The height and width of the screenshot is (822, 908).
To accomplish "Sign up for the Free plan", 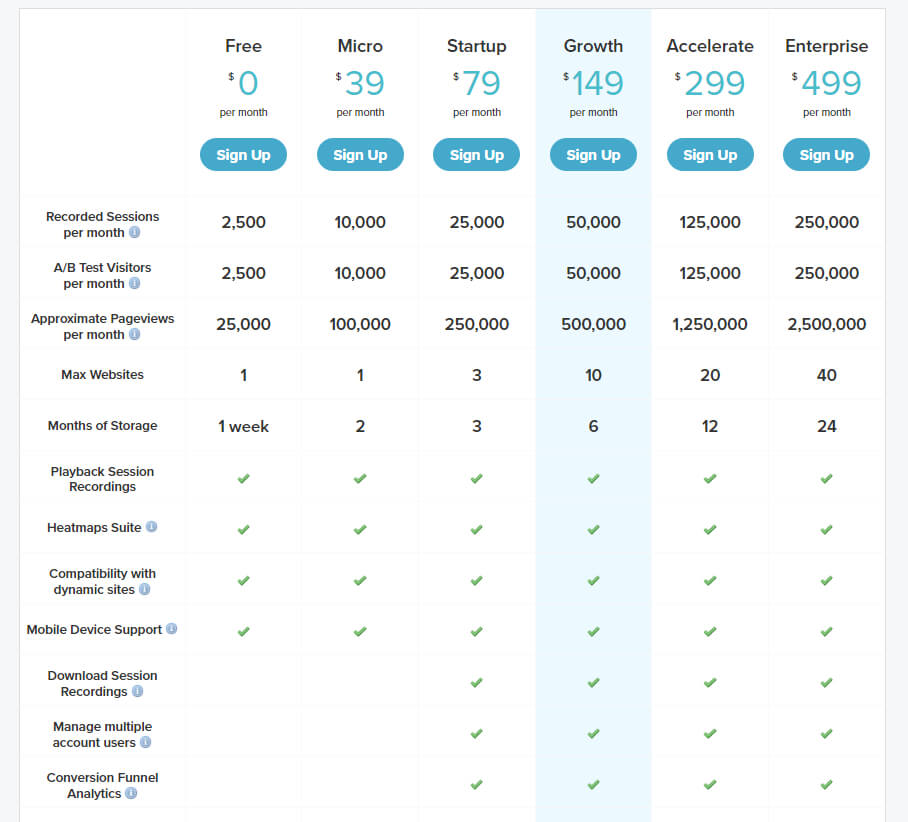I will coord(243,155).
